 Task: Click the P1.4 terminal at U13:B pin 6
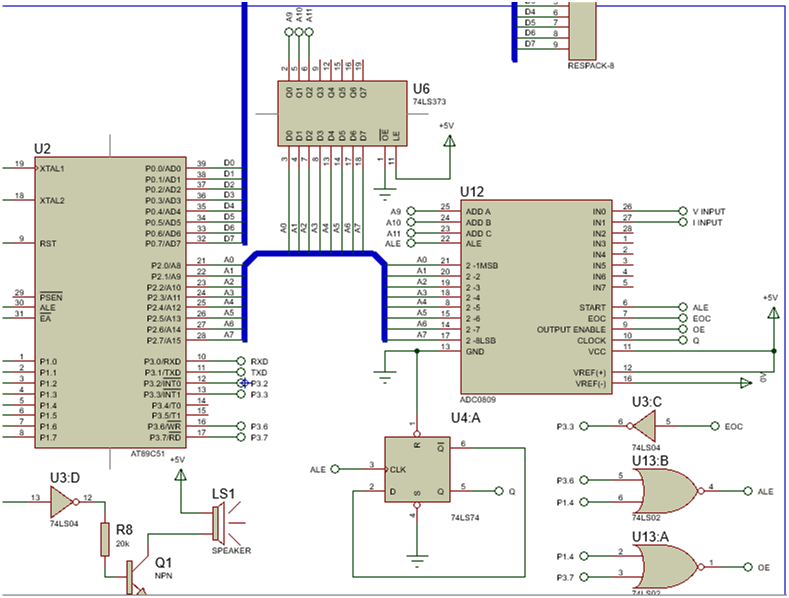[584, 502]
